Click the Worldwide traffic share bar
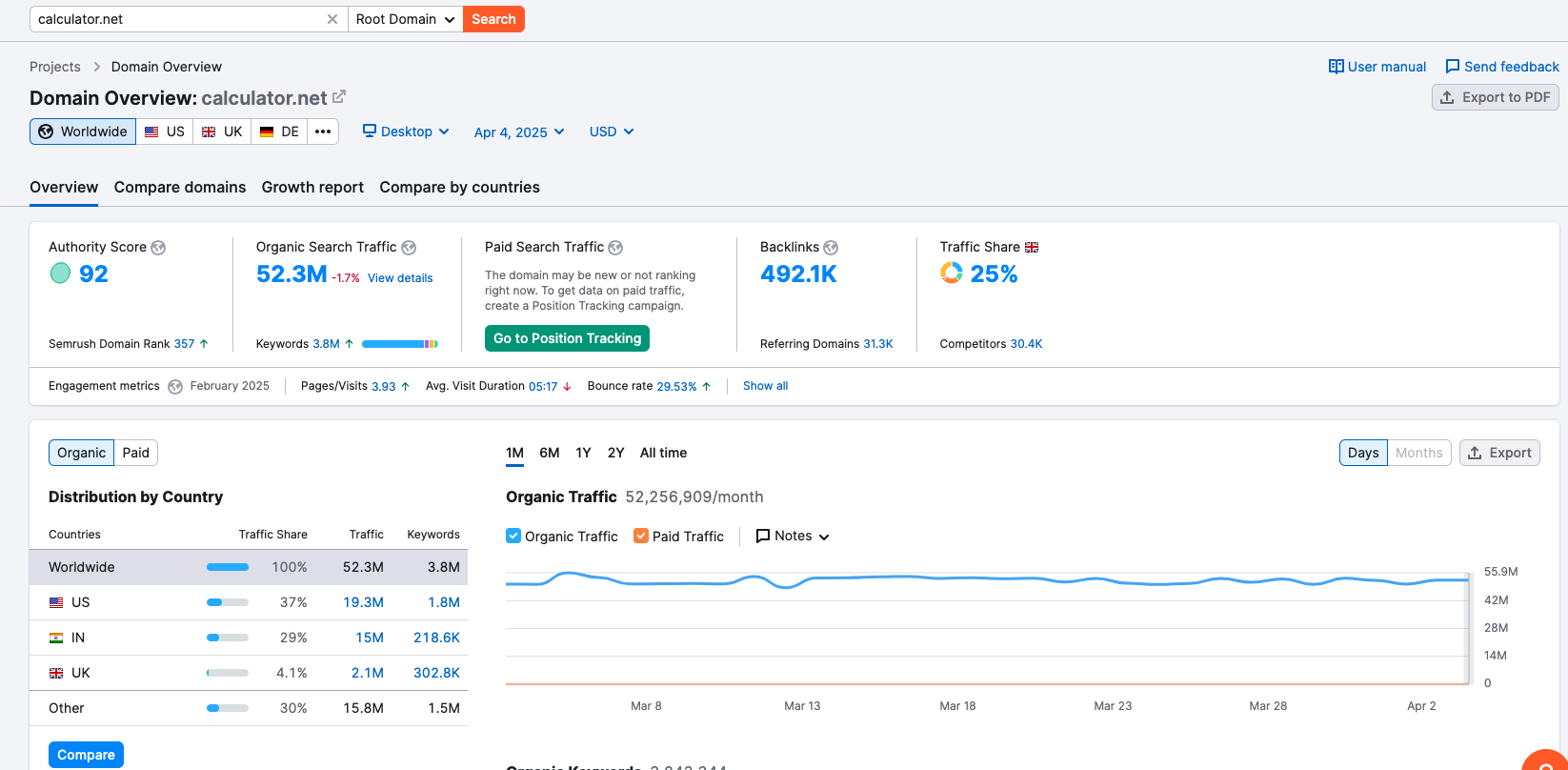 pos(228,567)
